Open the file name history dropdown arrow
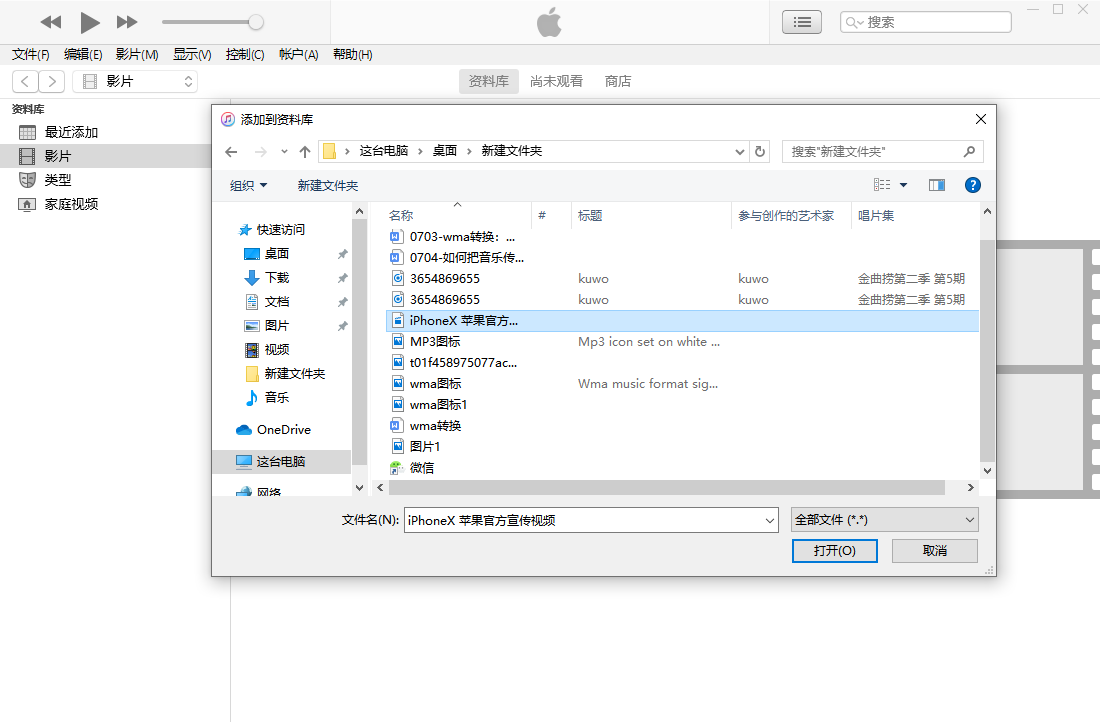 (770, 520)
